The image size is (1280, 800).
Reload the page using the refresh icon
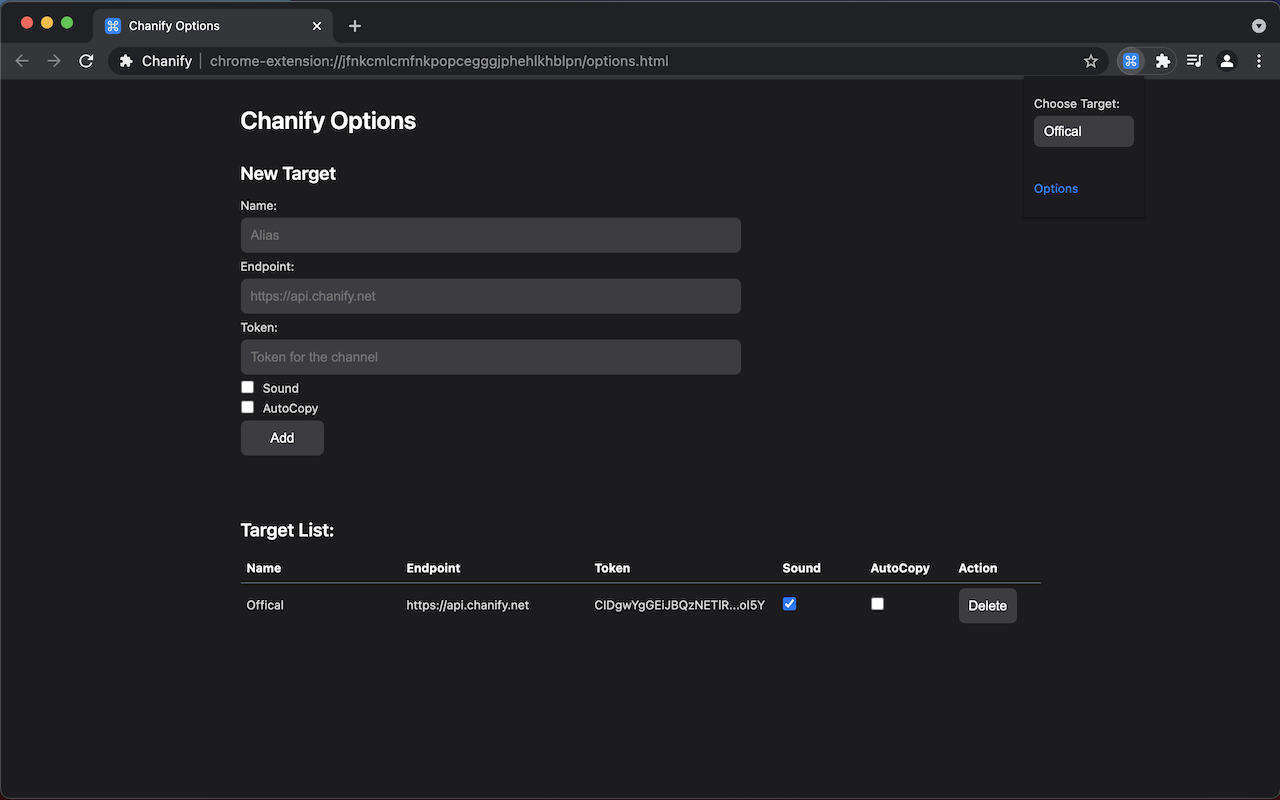(x=86, y=61)
